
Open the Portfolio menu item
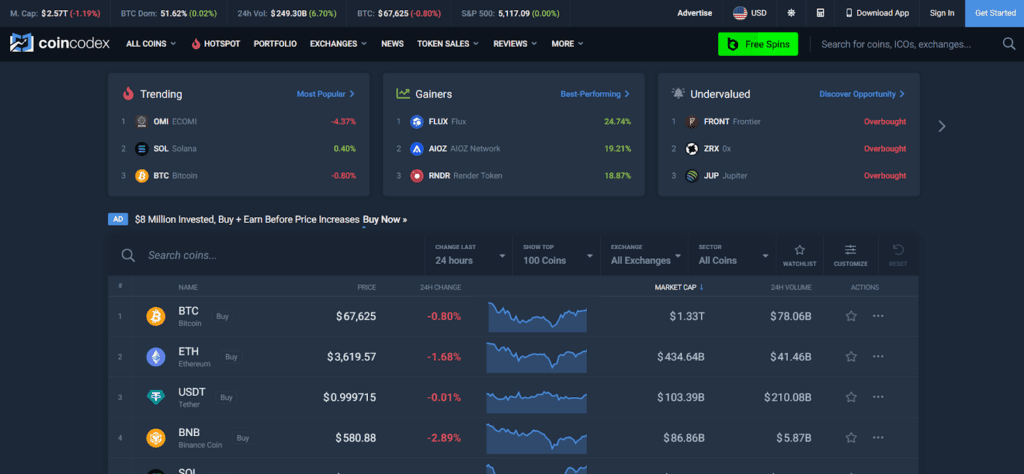coord(275,44)
